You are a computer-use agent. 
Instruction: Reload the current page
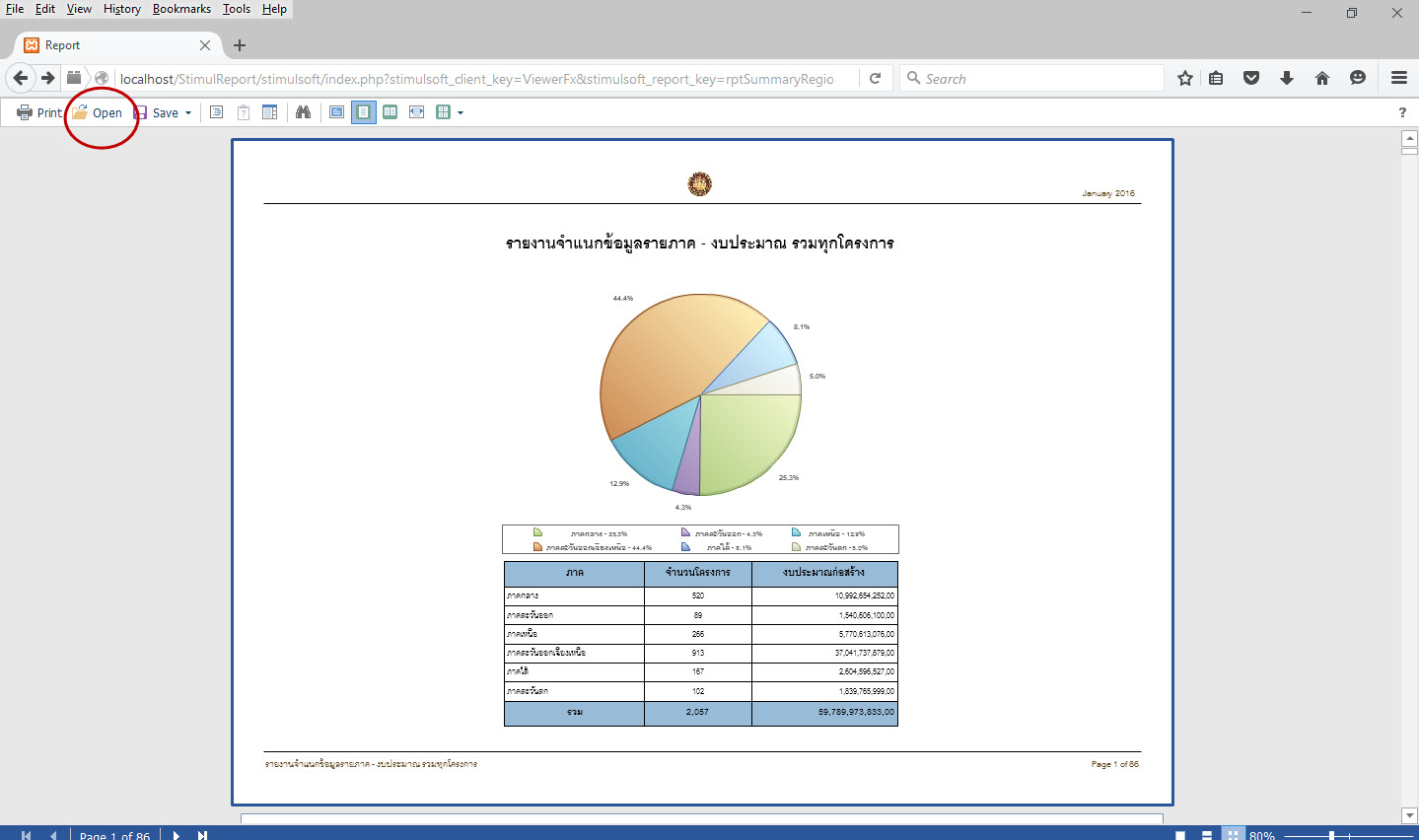(875, 78)
